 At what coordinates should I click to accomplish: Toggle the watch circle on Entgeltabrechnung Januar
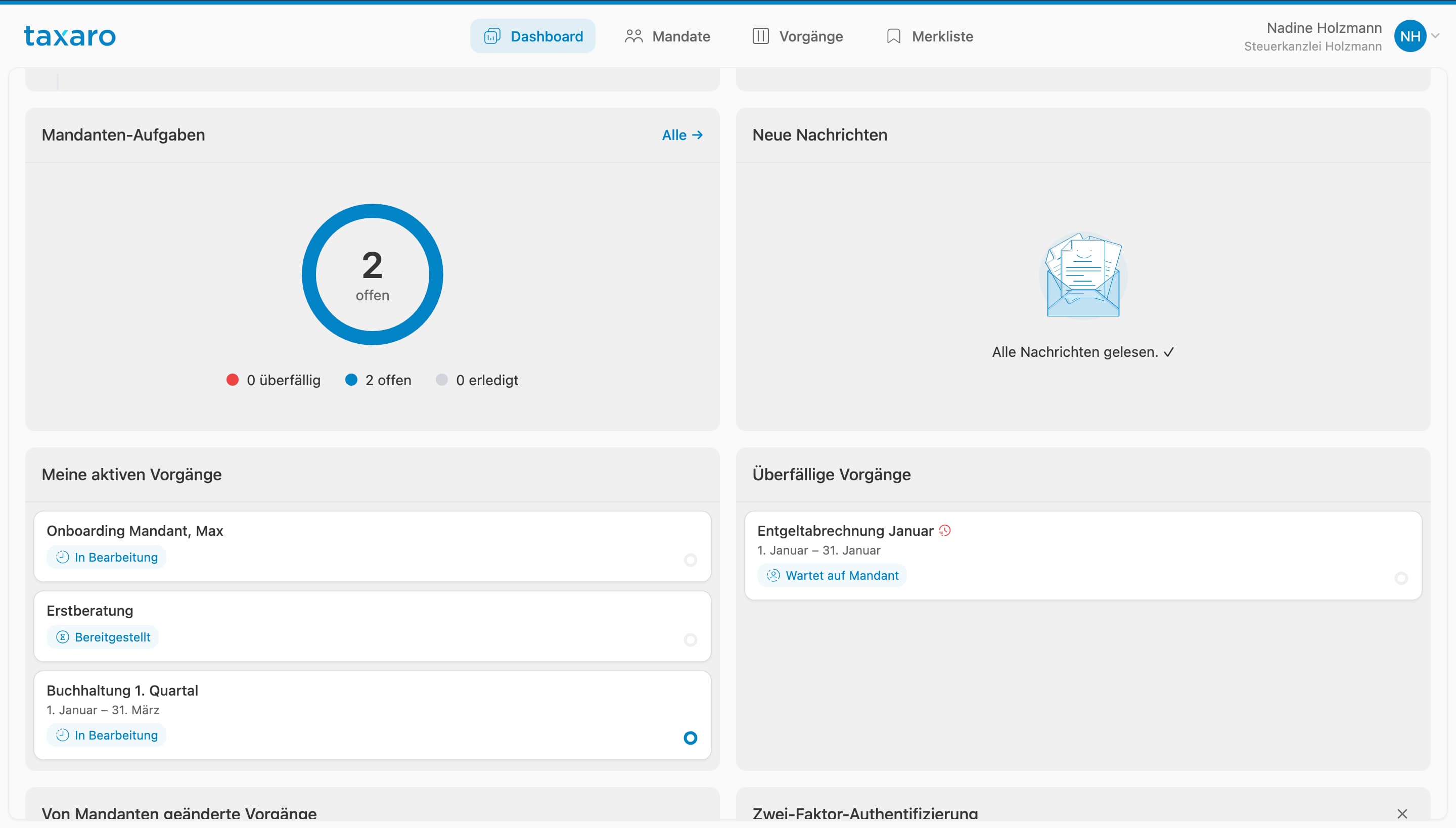[x=1401, y=578]
